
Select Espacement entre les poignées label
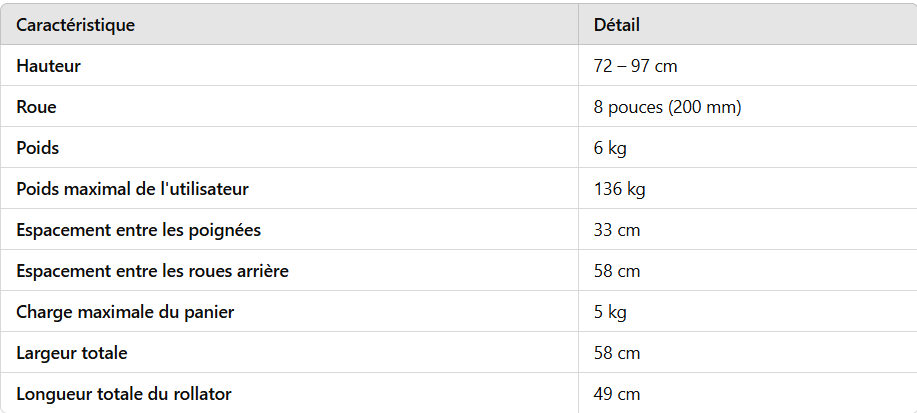click(x=139, y=230)
